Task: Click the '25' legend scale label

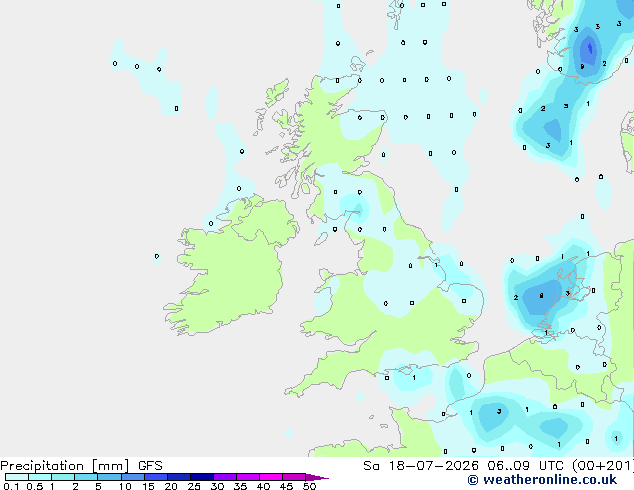Action: (x=194, y=486)
